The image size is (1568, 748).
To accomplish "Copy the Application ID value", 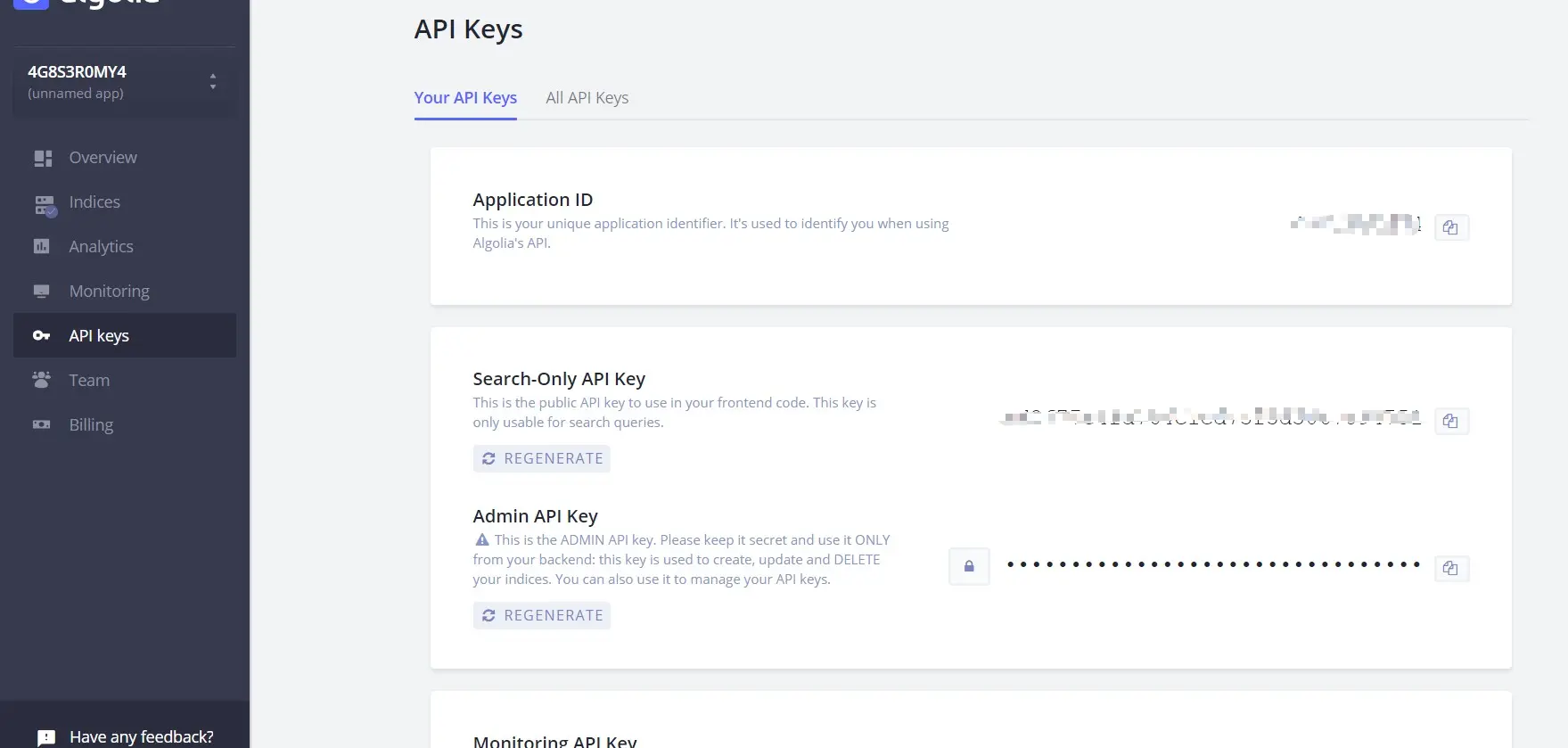I will click(1451, 227).
